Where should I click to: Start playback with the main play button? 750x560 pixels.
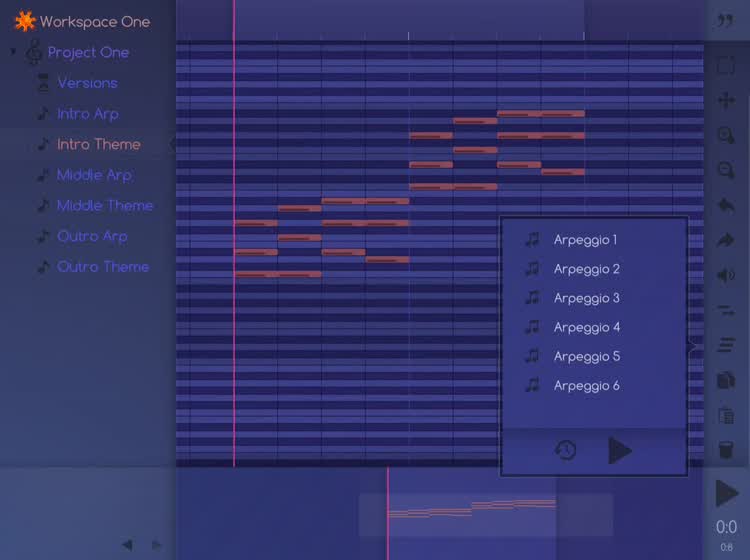pyautogui.click(x=727, y=493)
